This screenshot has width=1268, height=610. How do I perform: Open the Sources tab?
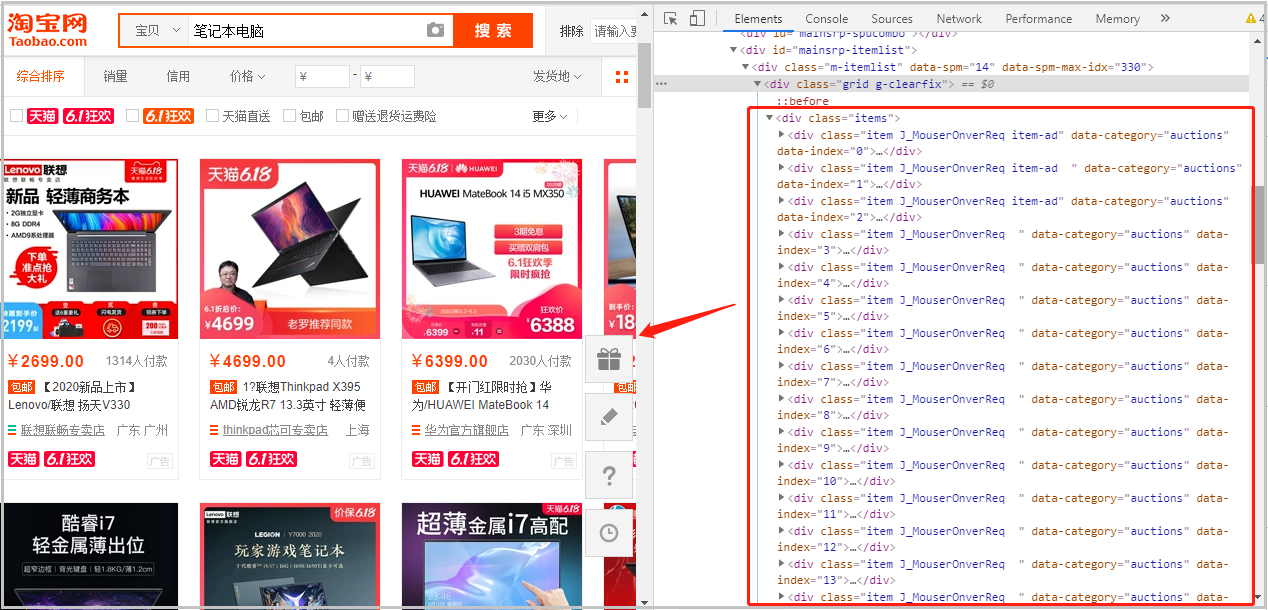(x=891, y=18)
